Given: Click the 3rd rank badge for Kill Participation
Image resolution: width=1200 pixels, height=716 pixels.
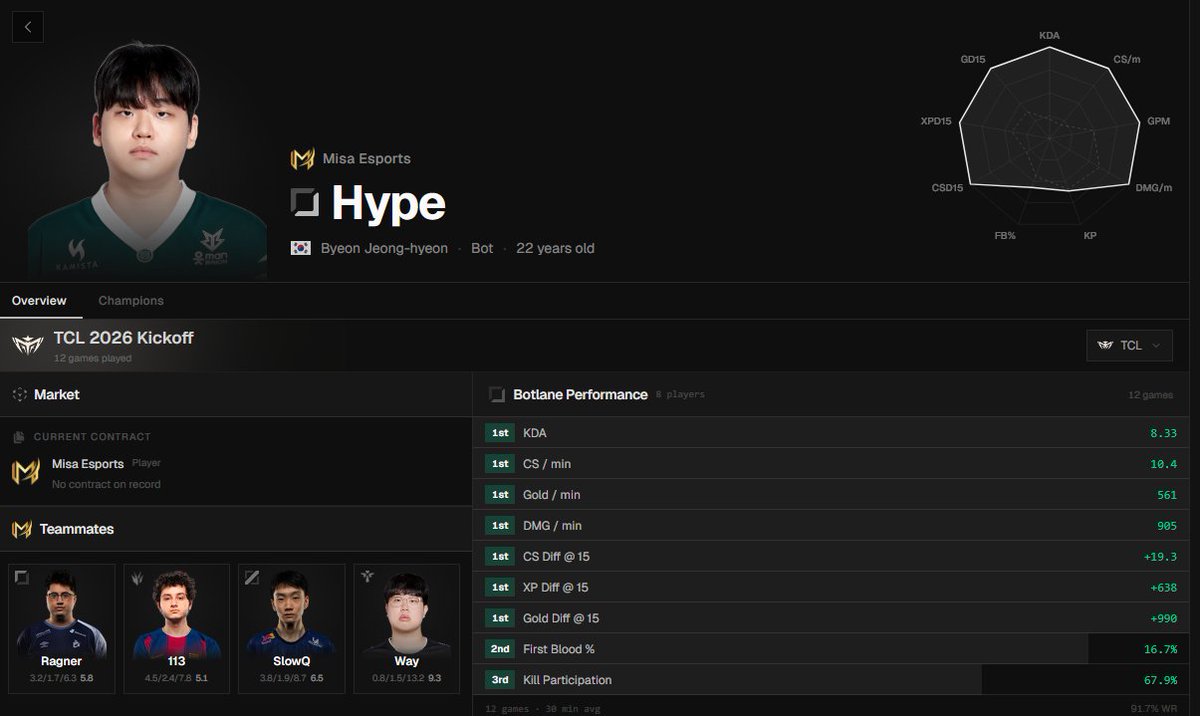Looking at the screenshot, I should (500, 680).
